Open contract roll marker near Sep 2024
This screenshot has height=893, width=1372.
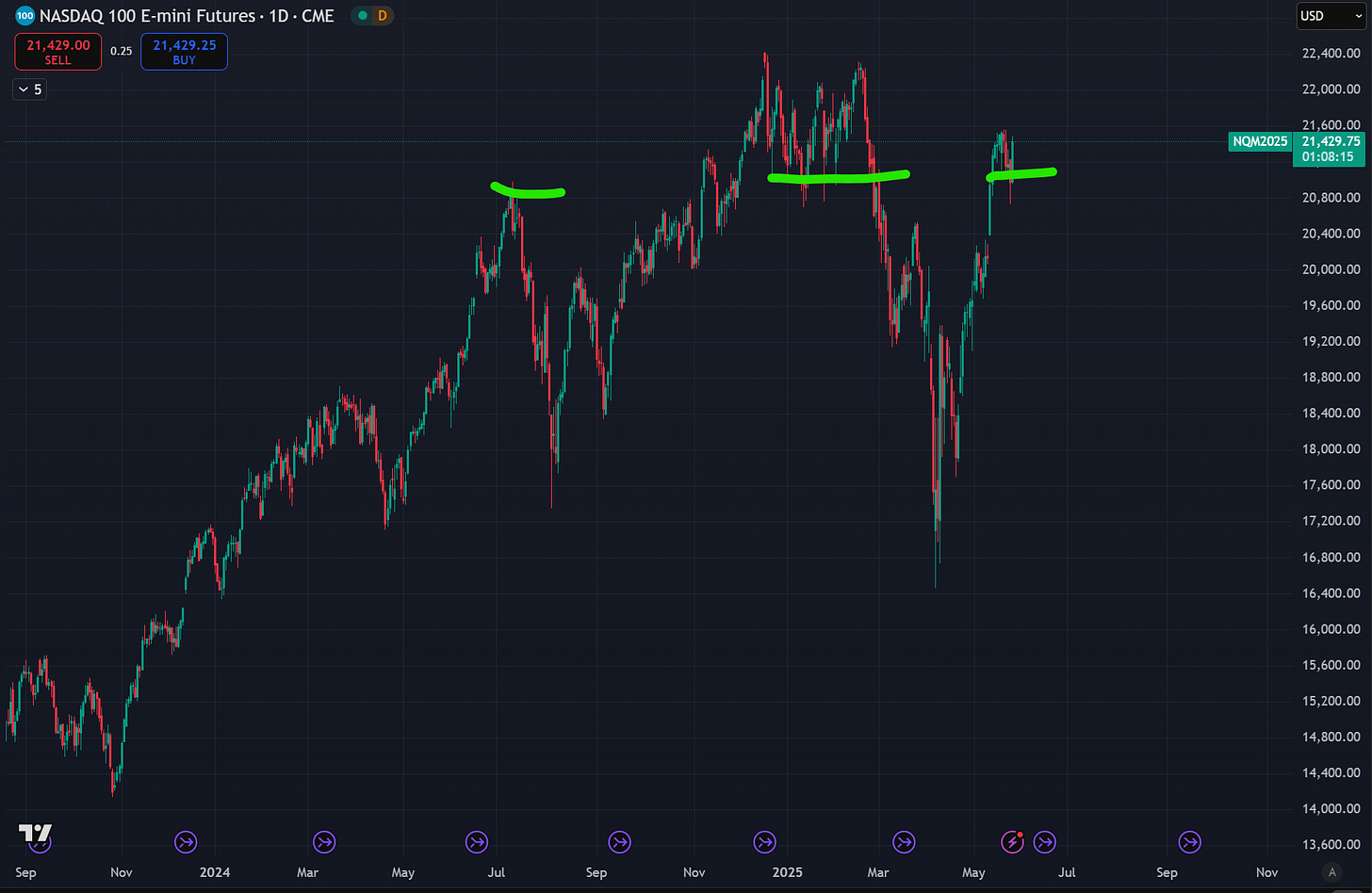[x=619, y=842]
